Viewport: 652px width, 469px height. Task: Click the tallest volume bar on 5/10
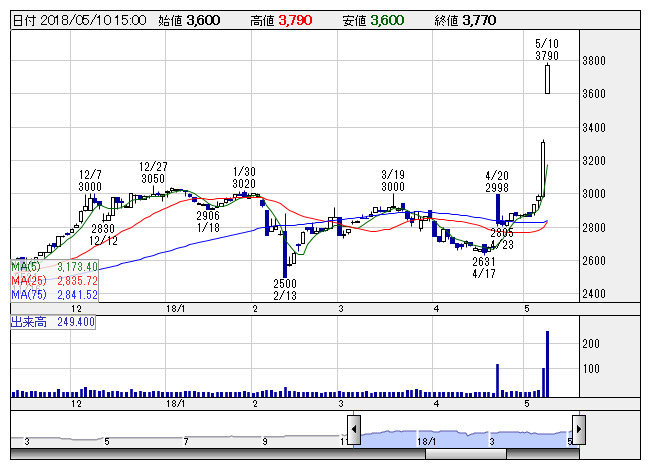tap(547, 364)
